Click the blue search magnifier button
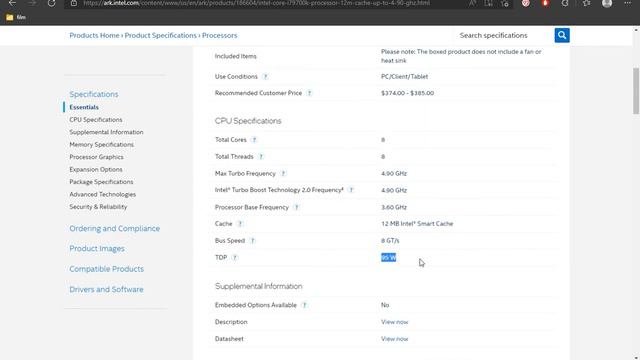Image resolution: width=640 pixels, height=360 pixels. pyautogui.click(x=562, y=35)
